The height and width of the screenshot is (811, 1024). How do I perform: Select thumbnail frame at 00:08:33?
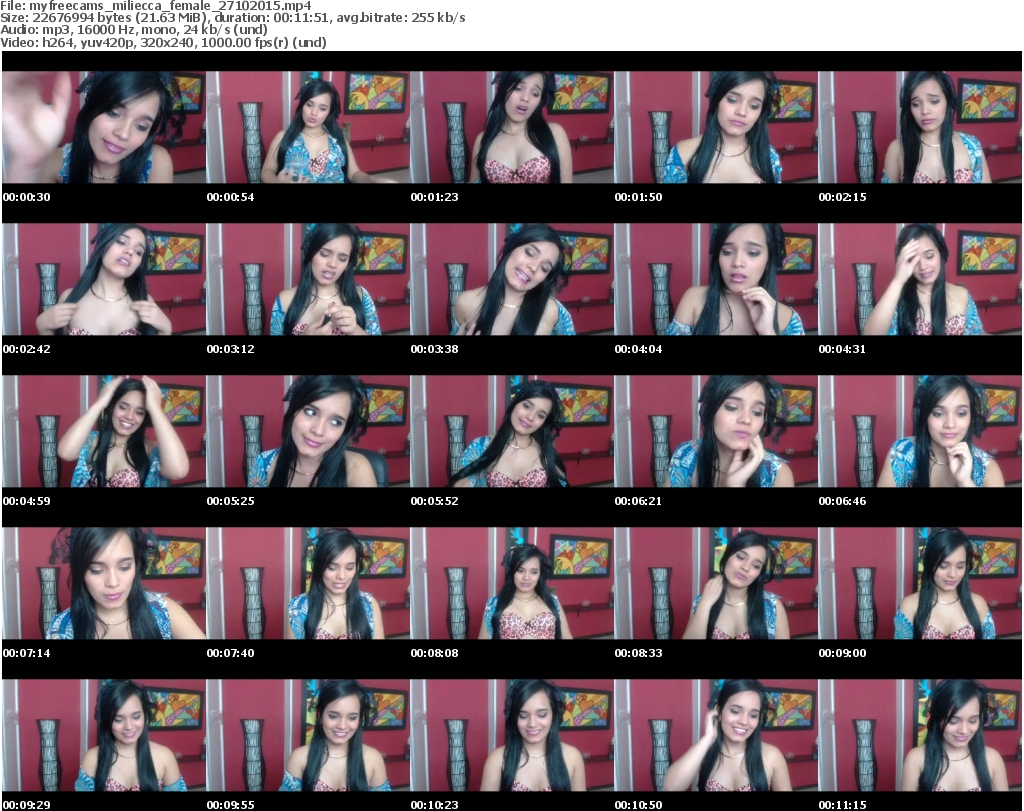click(716, 584)
